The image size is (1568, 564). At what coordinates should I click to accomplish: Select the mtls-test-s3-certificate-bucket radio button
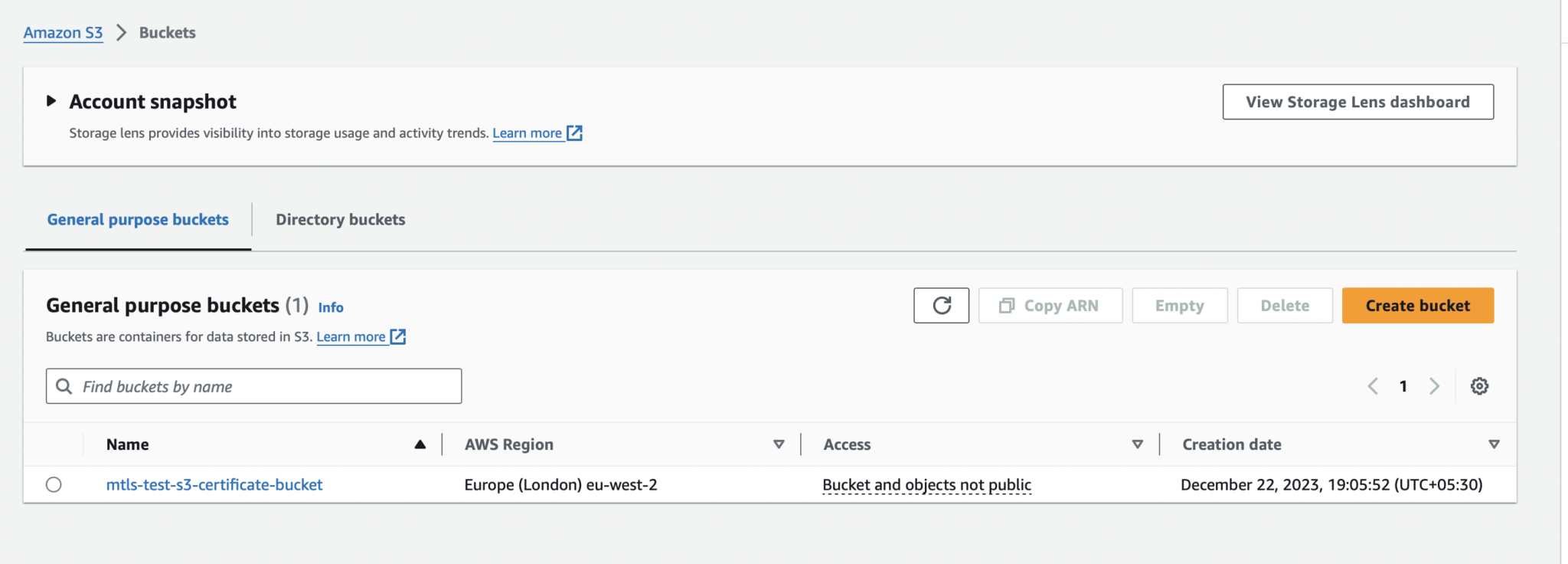(x=54, y=484)
